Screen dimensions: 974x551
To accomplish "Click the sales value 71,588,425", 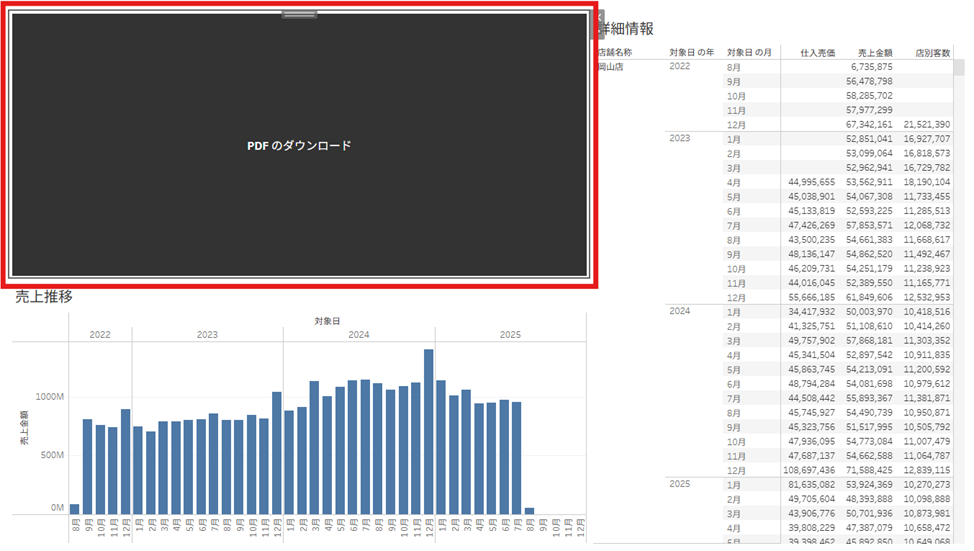I will point(870,470).
